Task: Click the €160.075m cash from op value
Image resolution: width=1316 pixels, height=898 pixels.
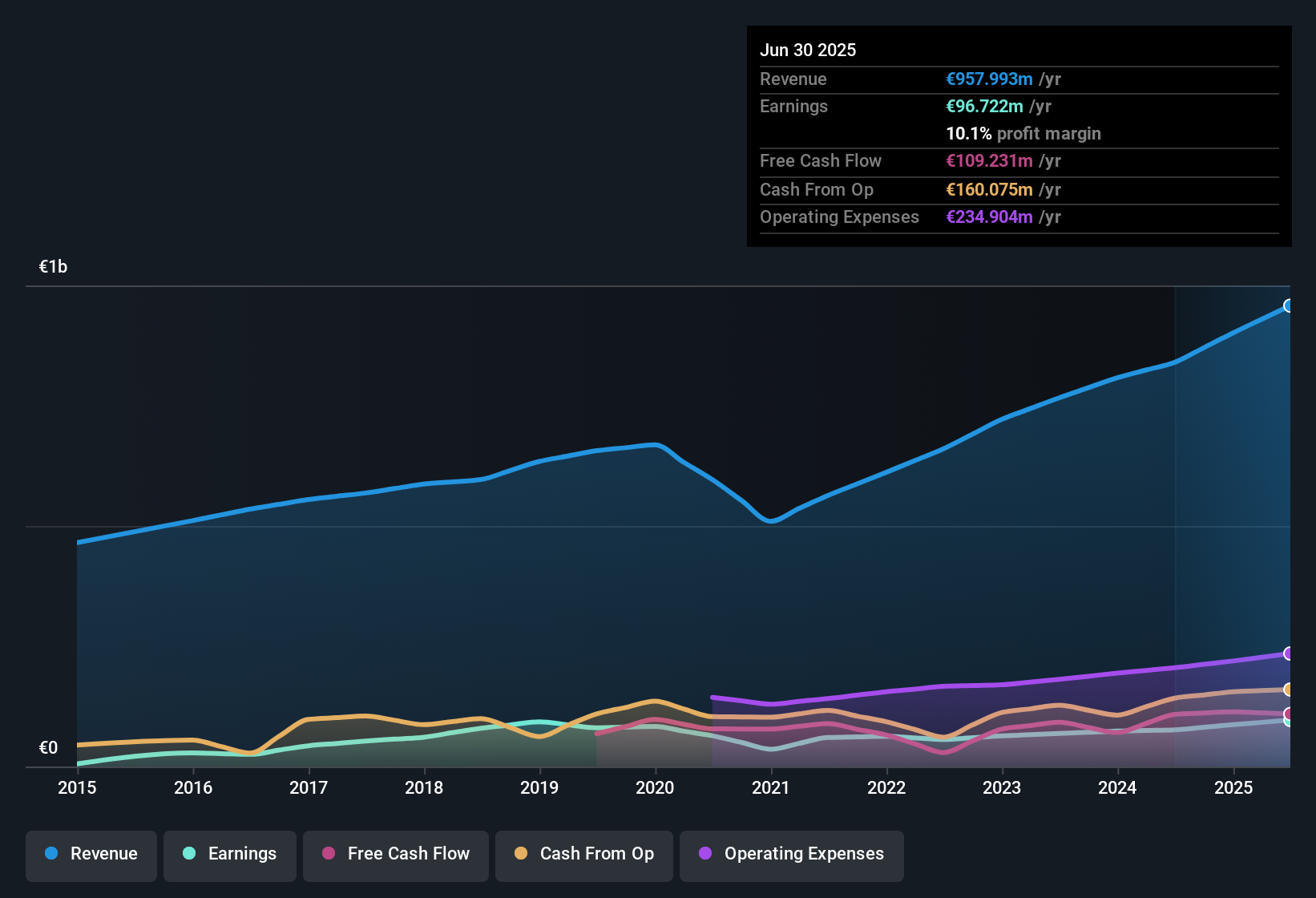Action: click(989, 190)
